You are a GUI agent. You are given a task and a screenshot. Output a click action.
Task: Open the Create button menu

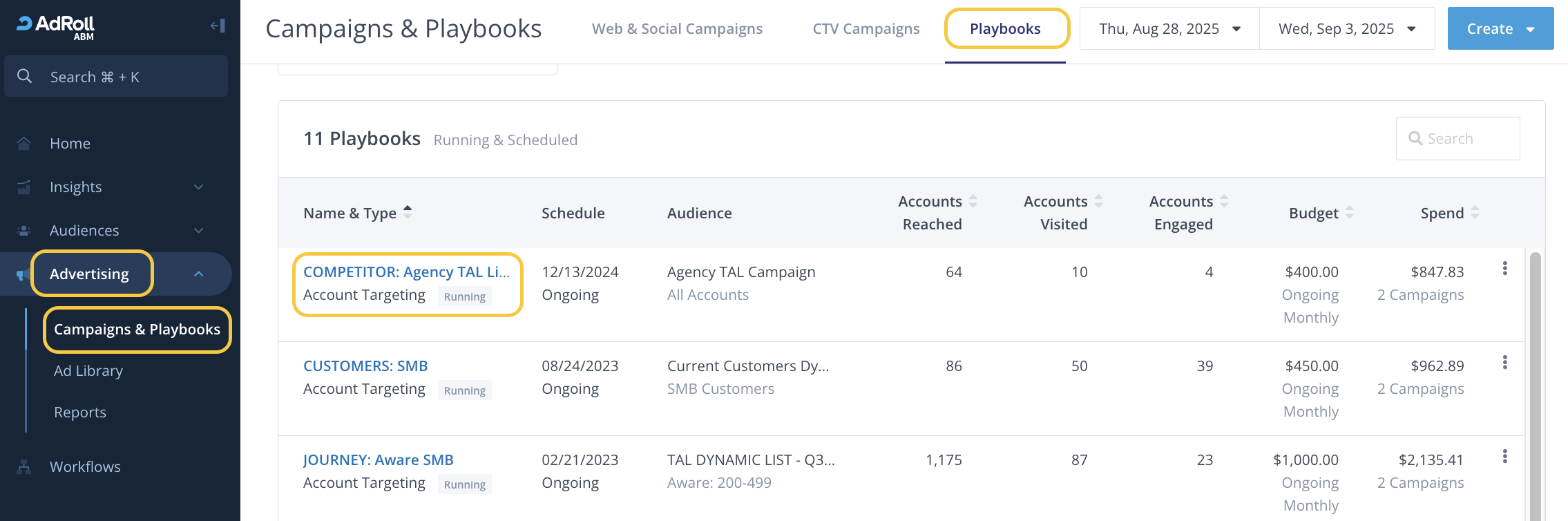1500,29
